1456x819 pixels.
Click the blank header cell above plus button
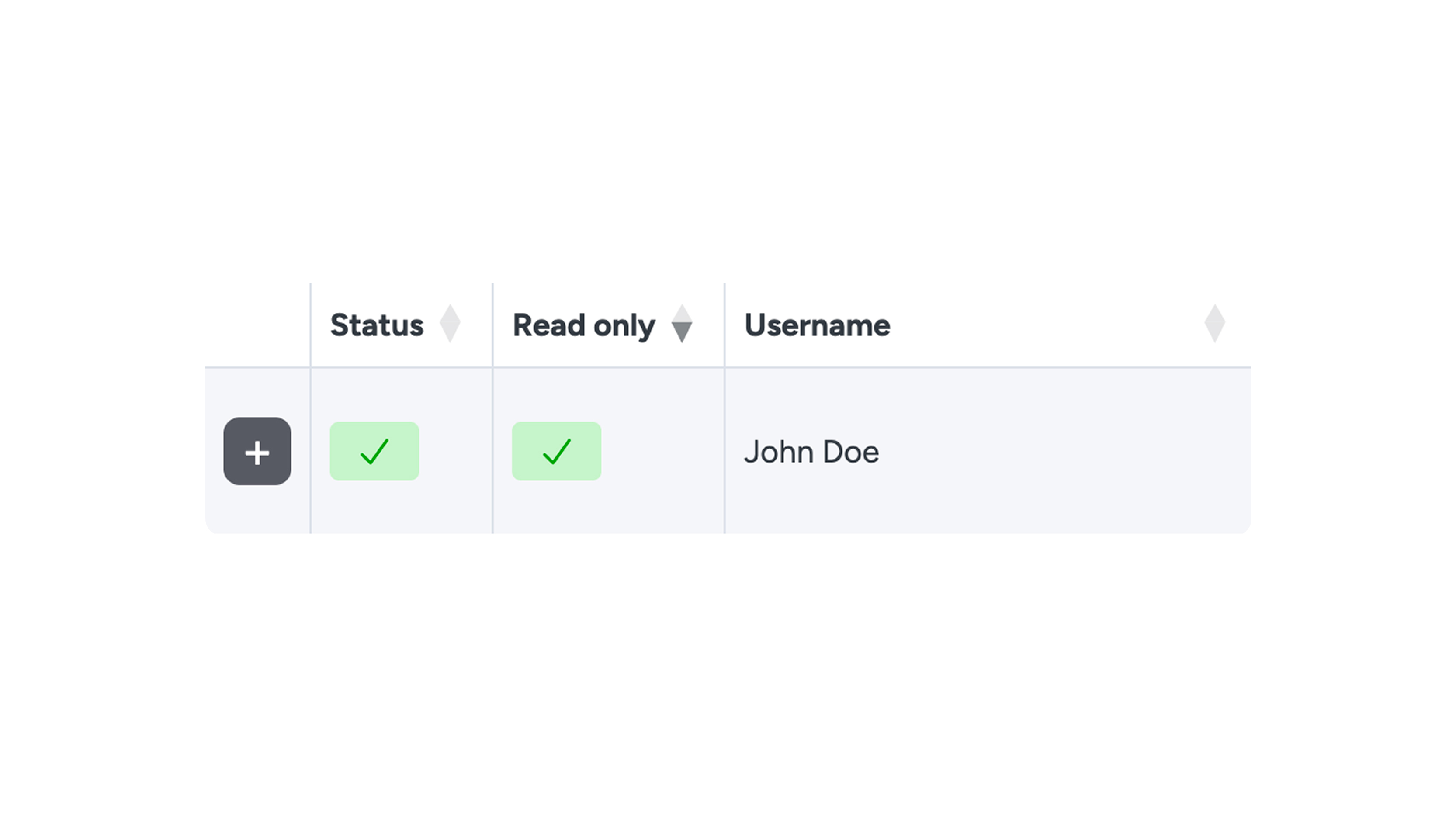click(x=258, y=325)
